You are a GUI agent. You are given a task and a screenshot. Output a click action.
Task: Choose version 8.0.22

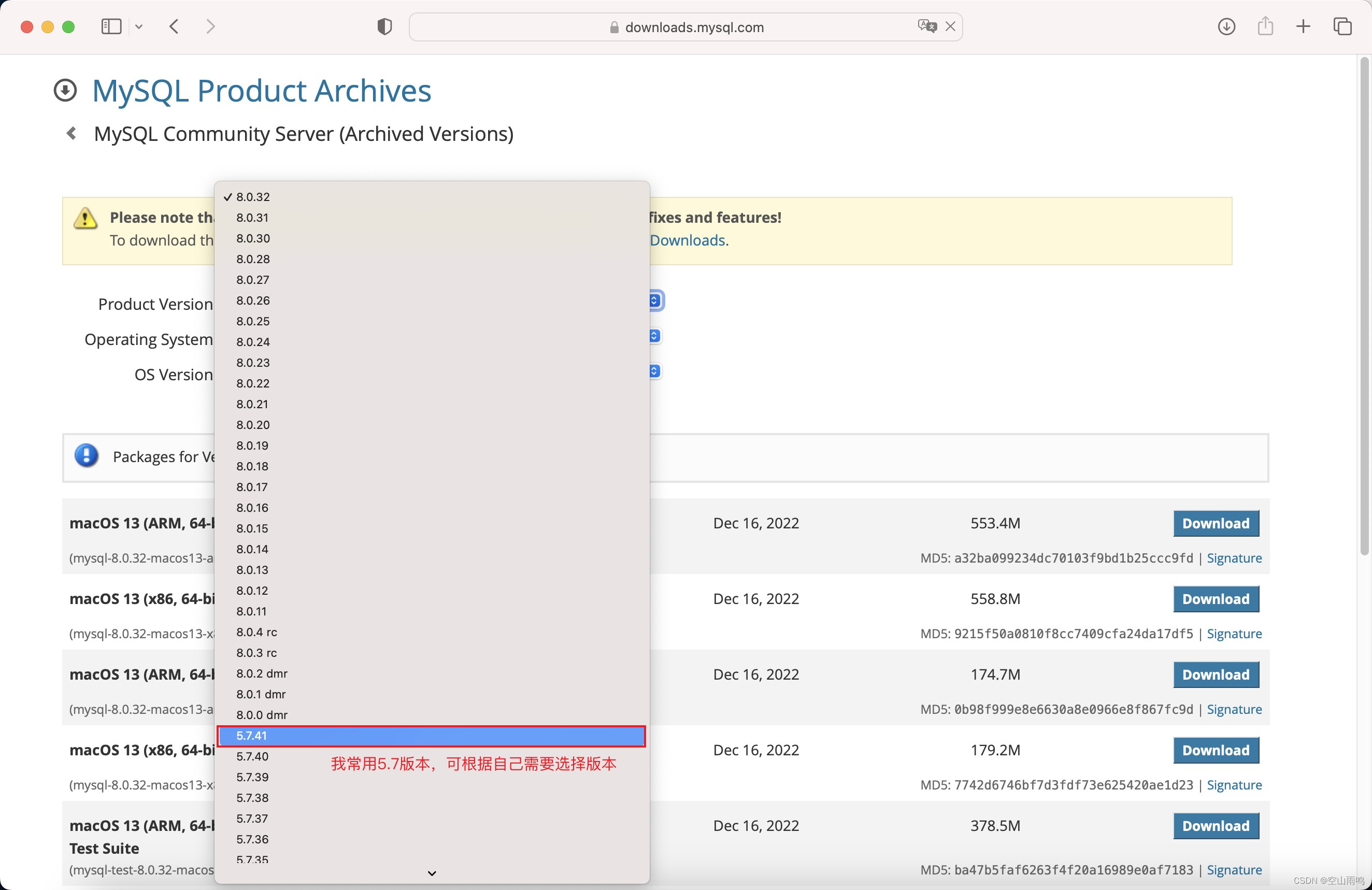tap(432, 384)
